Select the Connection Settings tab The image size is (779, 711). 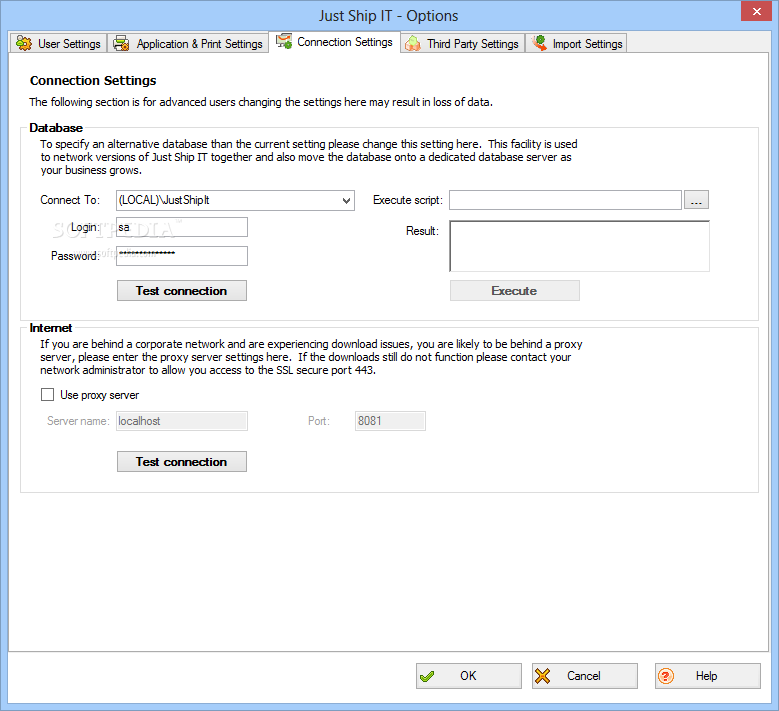[x=334, y=42]
